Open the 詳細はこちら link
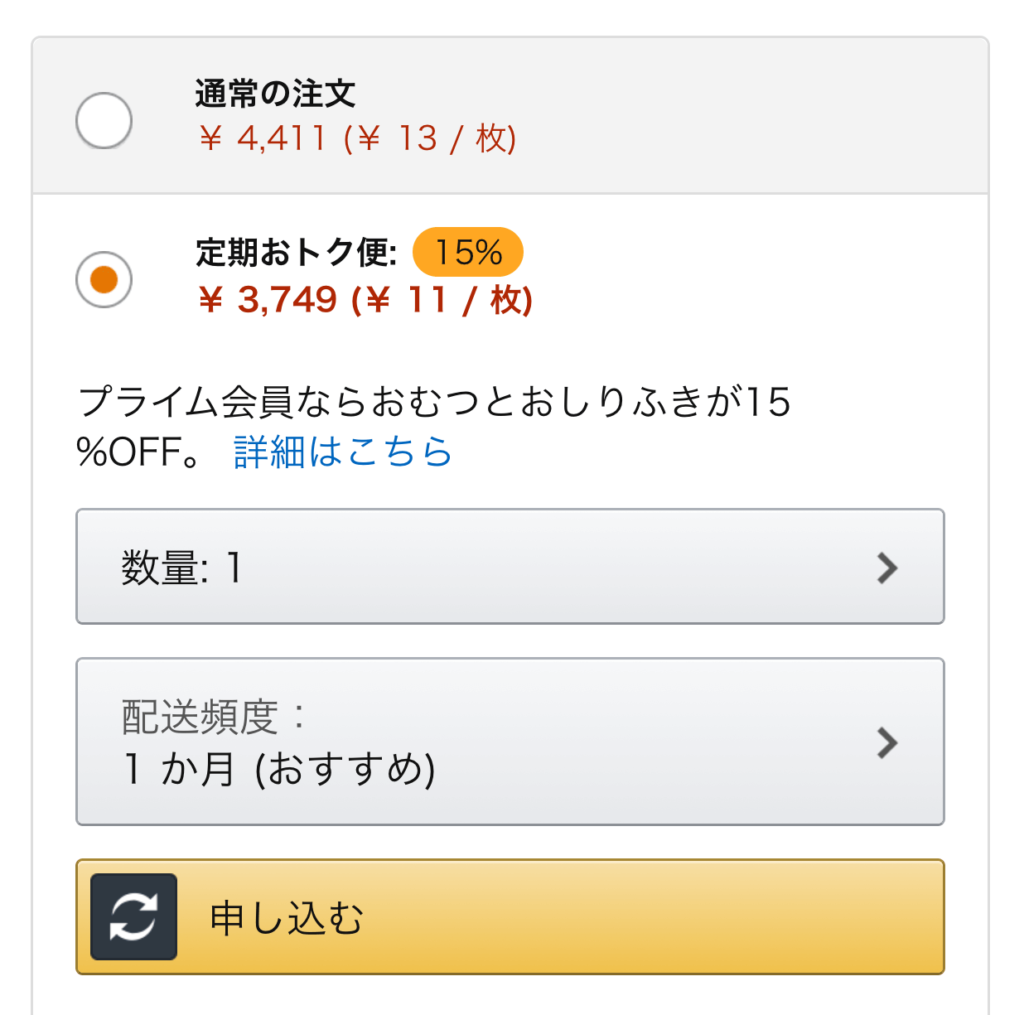Viewport: 1024px width, 1015px height. coord(343,452)
